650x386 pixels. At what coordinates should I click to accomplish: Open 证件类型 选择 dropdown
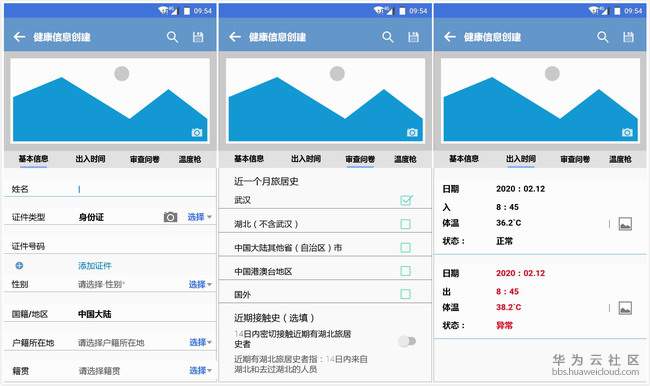pyautogui.click(x=200, y=217)
